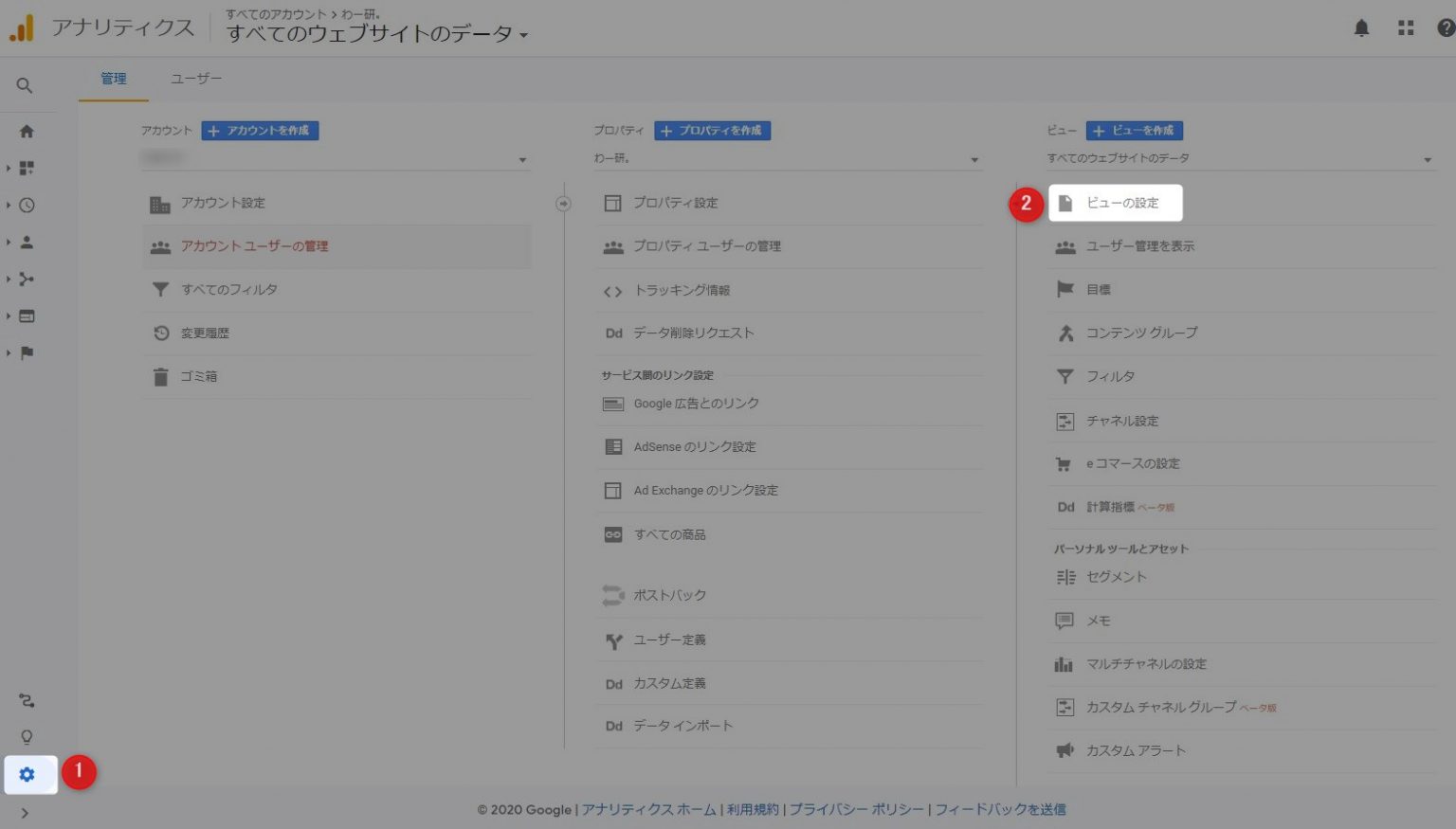Open the view selector dropdown
The height and width of the screenshot is (829, 1456).
coord(1239,159)
